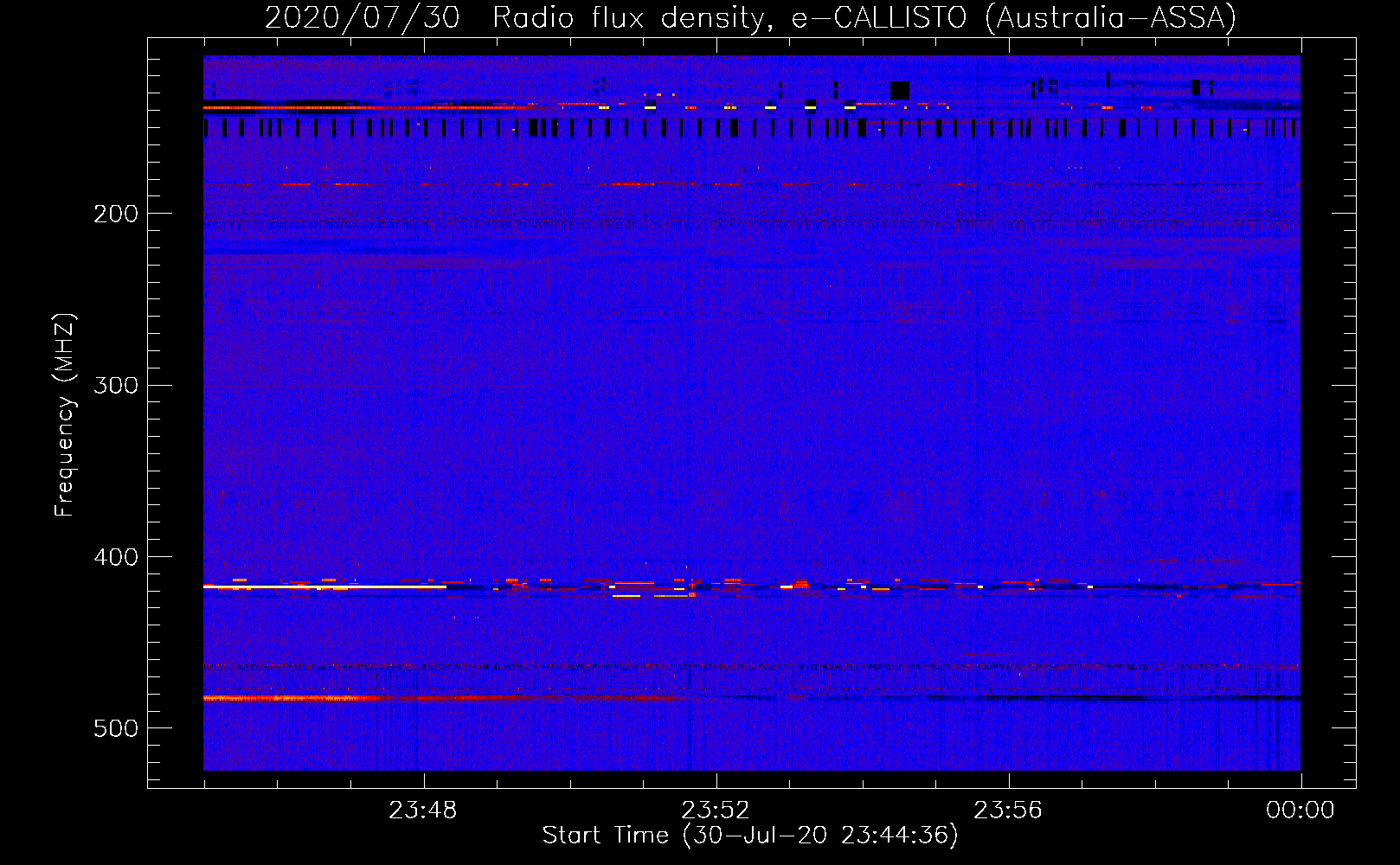
Task: Click the 23:48 time tick label
Action: click(422, 811)
